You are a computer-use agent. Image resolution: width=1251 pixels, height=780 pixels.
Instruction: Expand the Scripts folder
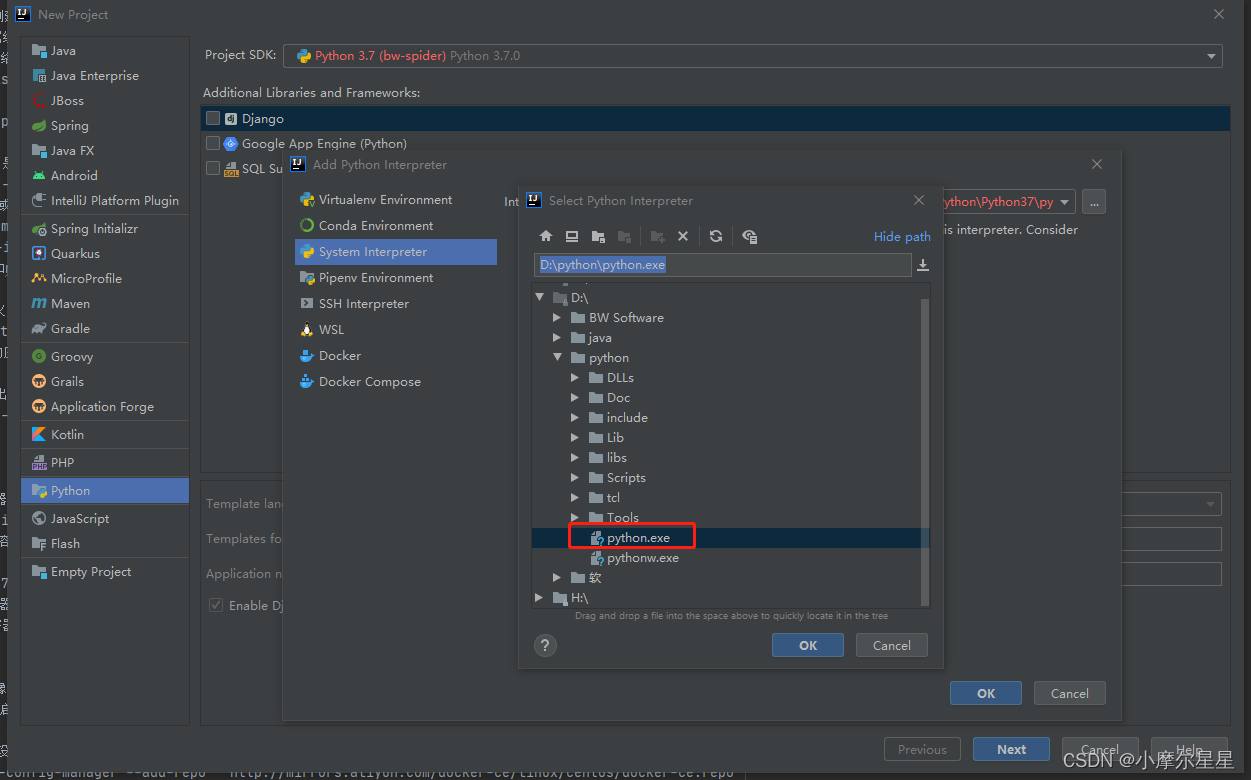575,478
